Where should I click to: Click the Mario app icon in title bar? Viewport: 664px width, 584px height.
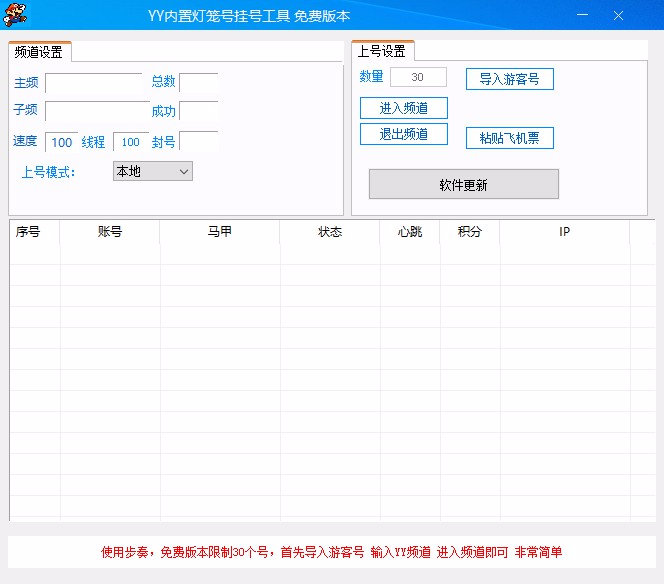[15, 14]
